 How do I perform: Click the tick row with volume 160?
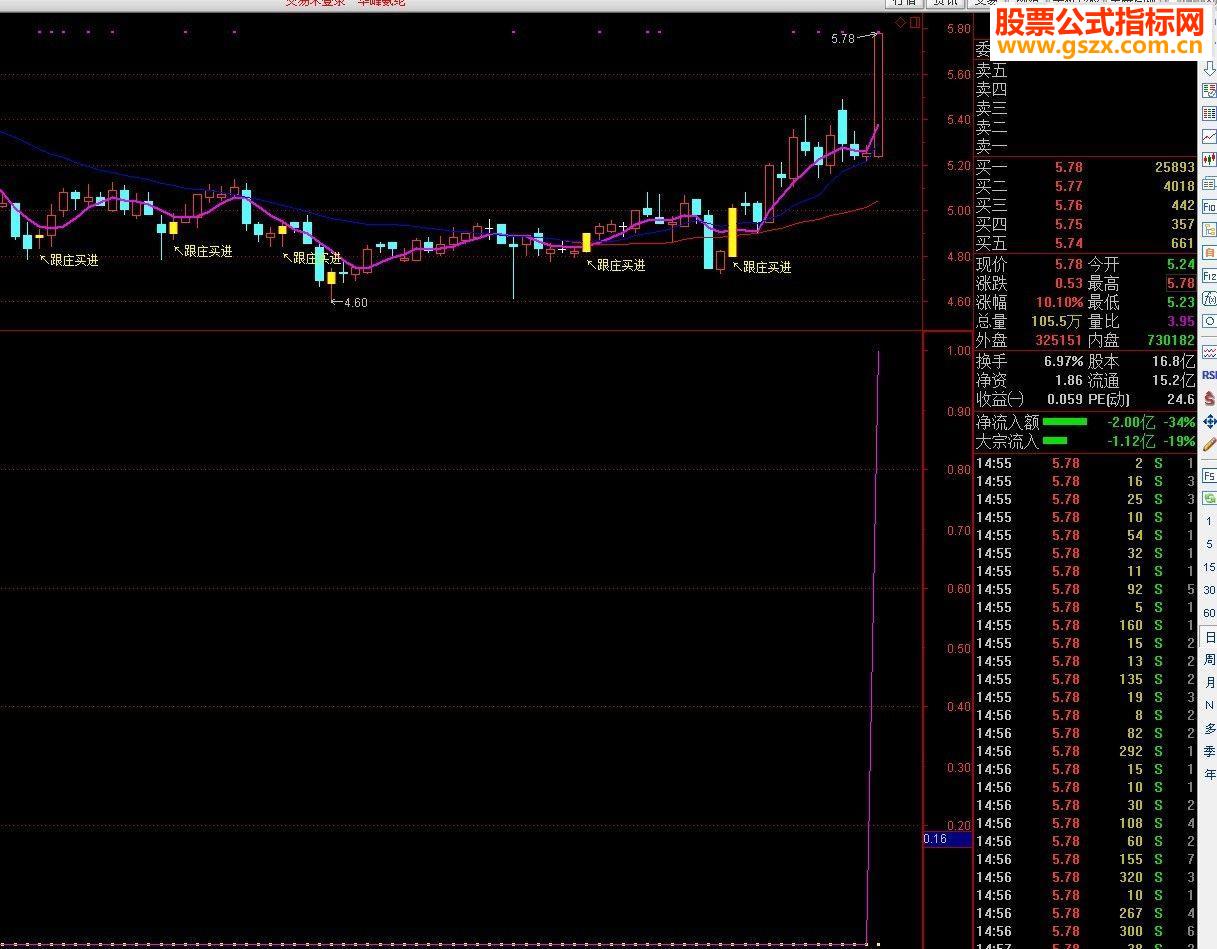click(x=1085, y=625)
